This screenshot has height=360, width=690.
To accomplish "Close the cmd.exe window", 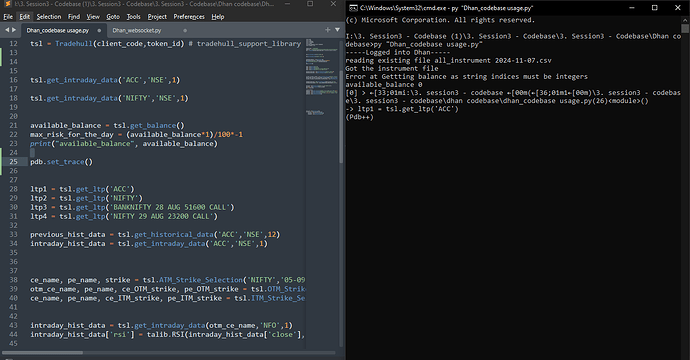I will pos(677,8).
